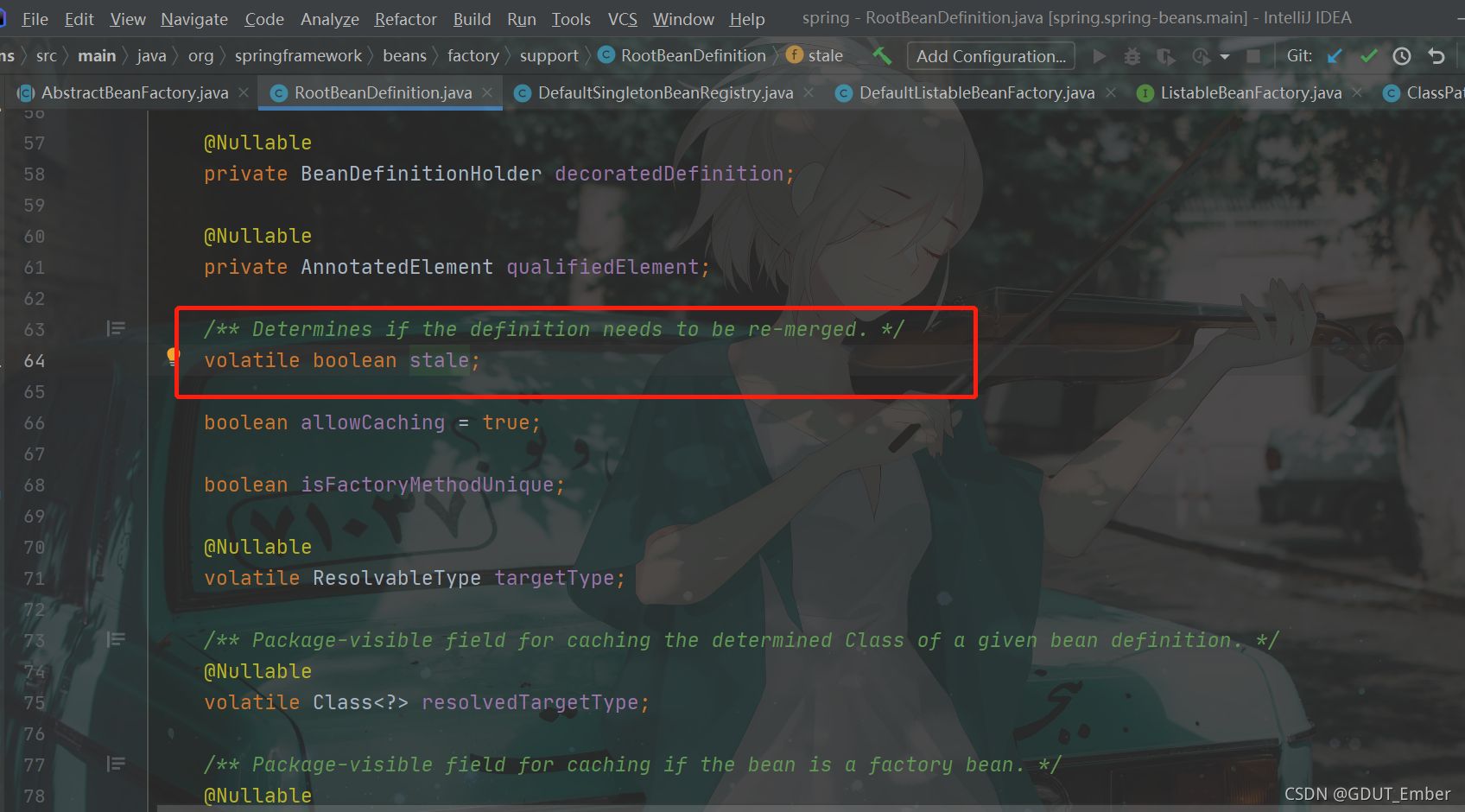Click the support breadcrumb
This screenshot has width=1465, height=812.
click(x=549, y=56)
